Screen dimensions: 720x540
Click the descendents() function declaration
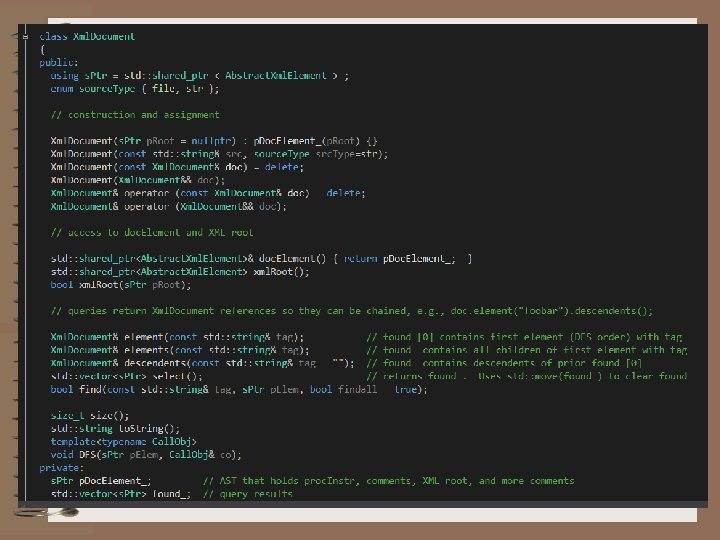[202, 363]
